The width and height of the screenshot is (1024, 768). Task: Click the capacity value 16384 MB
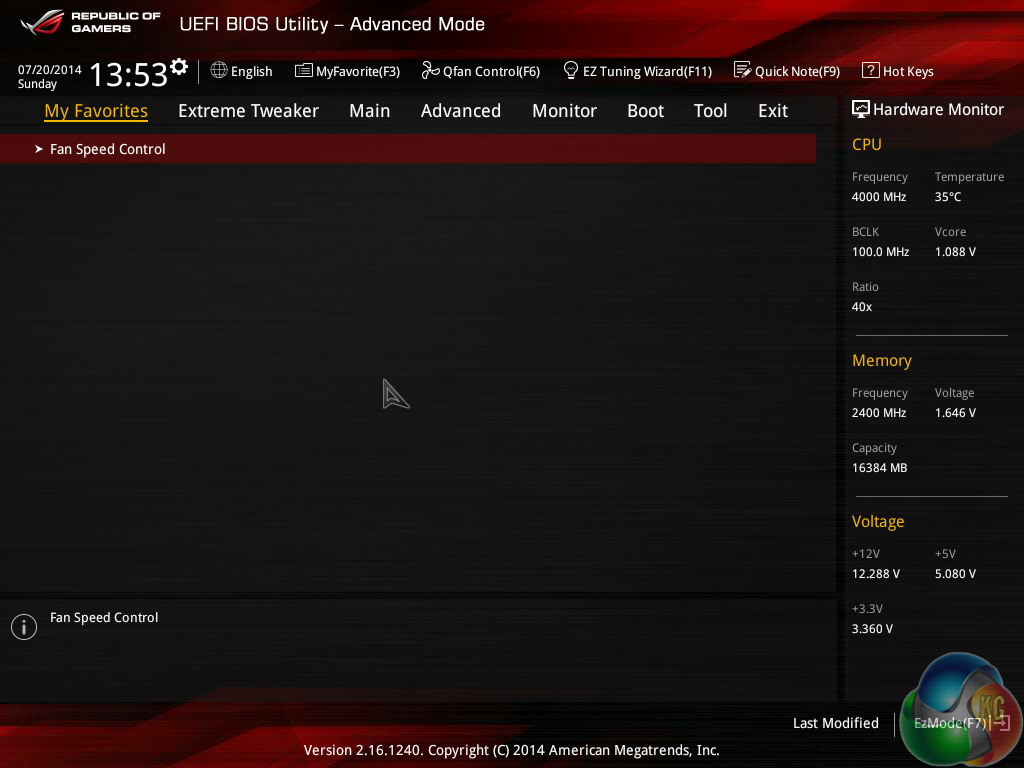pyautogui.click(x=879, y=468)
